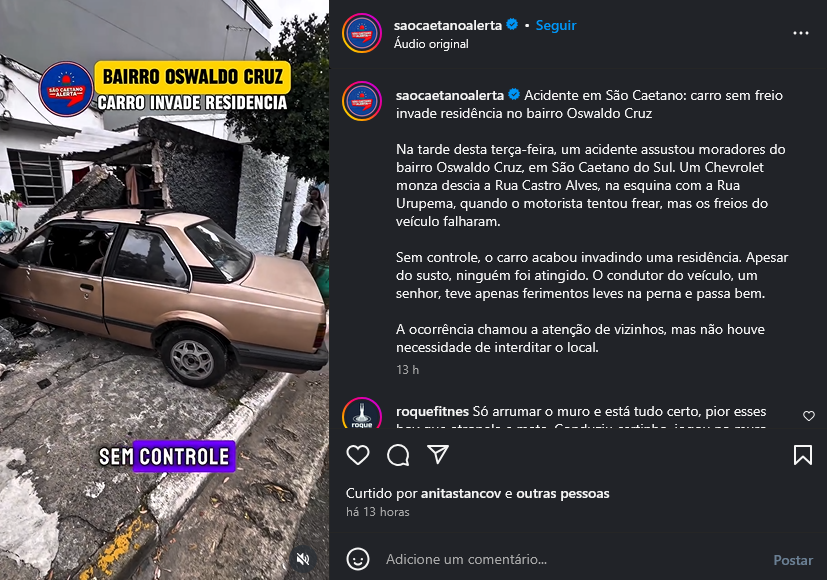Open the saocaetanoalerta profile picture in the header

(x=362, y=33)
